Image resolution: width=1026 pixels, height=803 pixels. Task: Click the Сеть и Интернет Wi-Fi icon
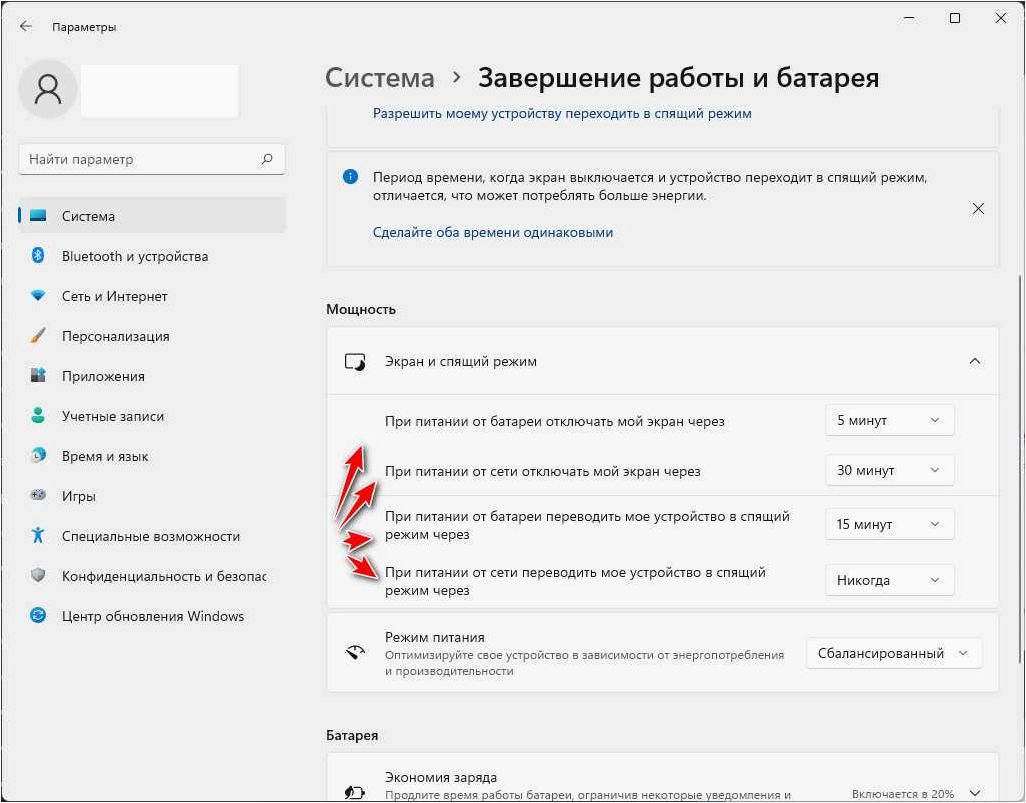38,296
